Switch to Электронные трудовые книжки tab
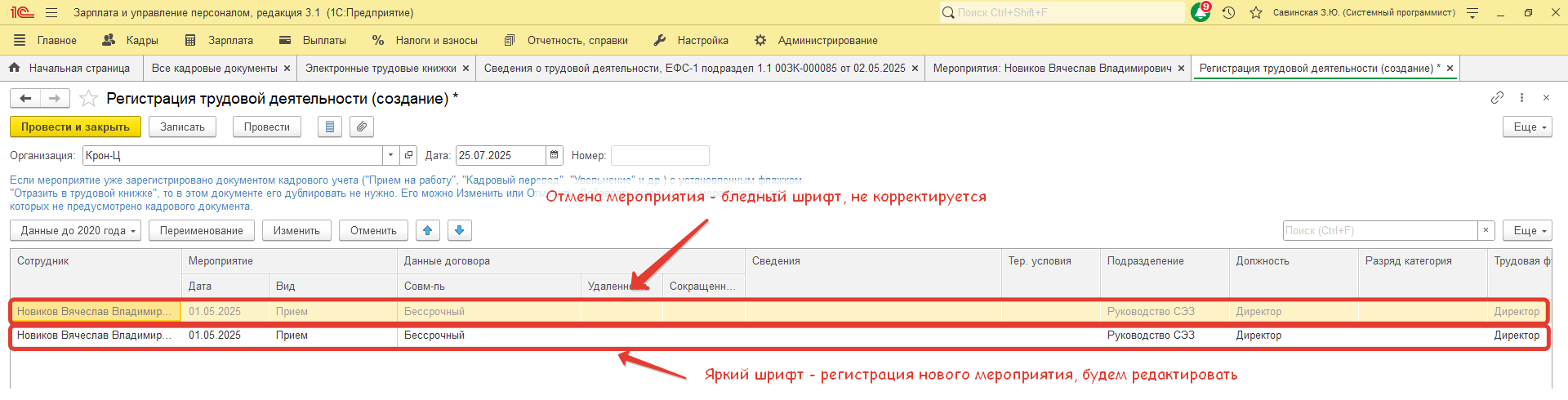This screenshot has height=400, width=1568. [380, 69]
